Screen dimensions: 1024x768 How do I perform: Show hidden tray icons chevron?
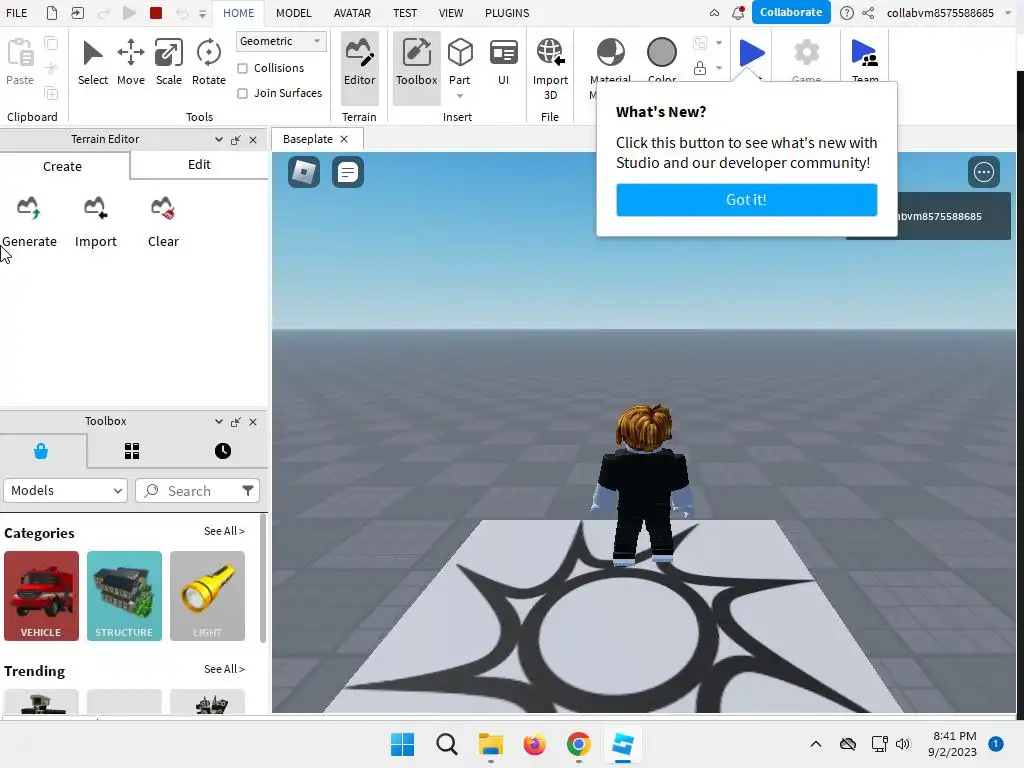point(816,744)
